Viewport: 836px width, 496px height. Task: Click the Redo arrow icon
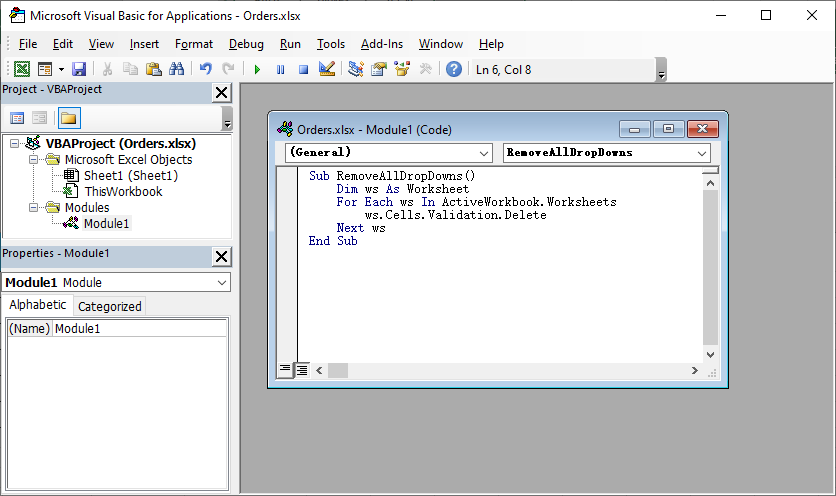(228, 69)
